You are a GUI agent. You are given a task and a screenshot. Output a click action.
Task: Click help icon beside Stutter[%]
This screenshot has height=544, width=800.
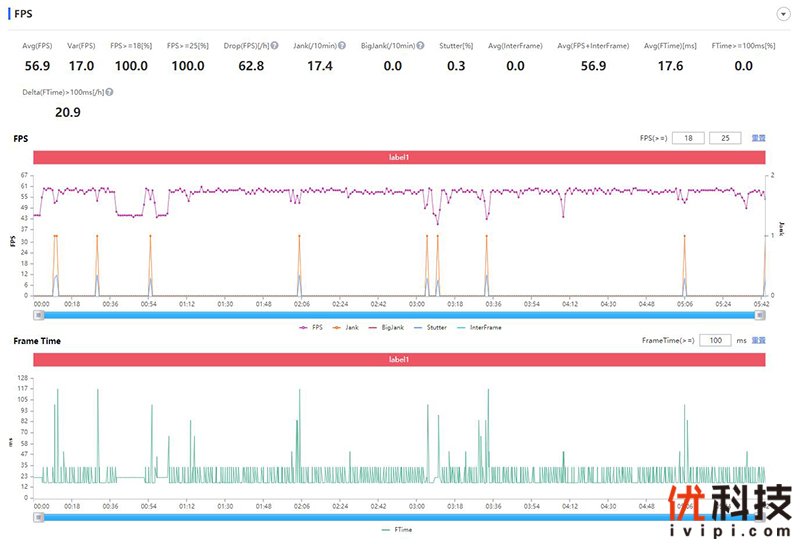(476, 46)
